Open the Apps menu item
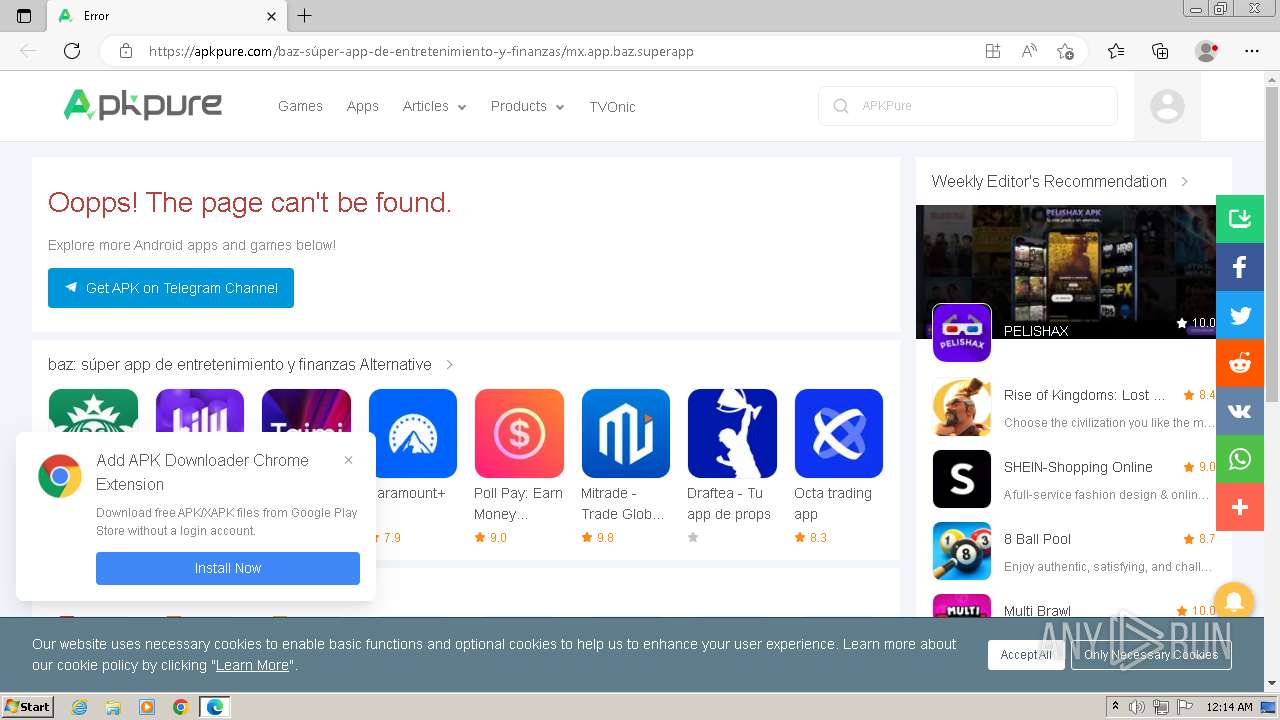1280x720 pixels. (x=363, y=106)
